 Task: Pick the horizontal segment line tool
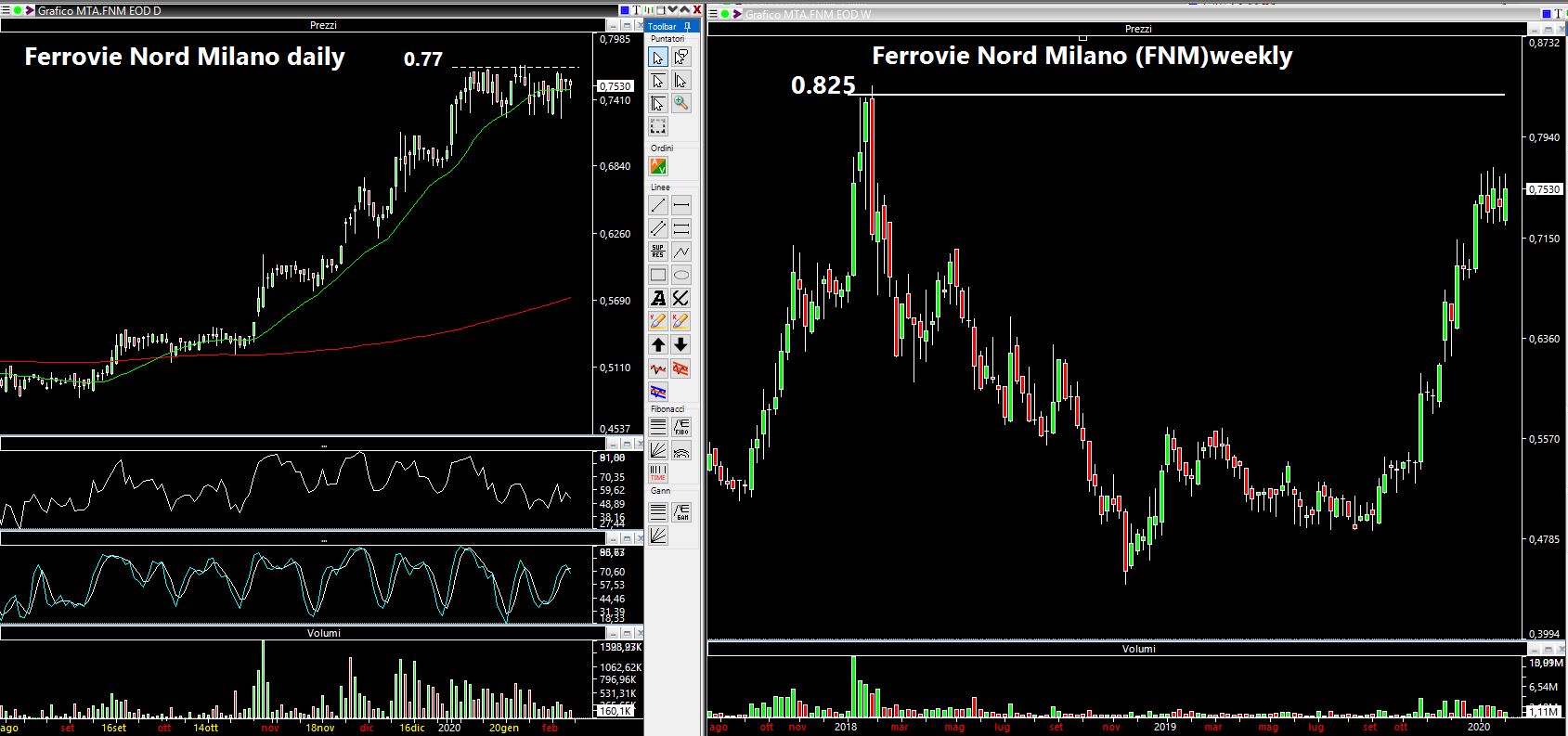[681, 205]
